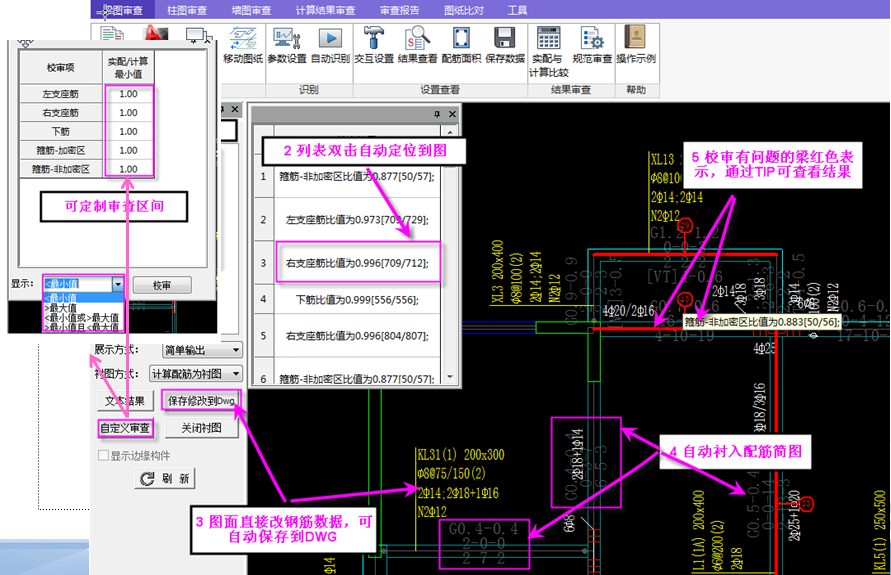Click scrollbar down arrow in results list
Screen dimensions: 891x575
tap(451, 378)
